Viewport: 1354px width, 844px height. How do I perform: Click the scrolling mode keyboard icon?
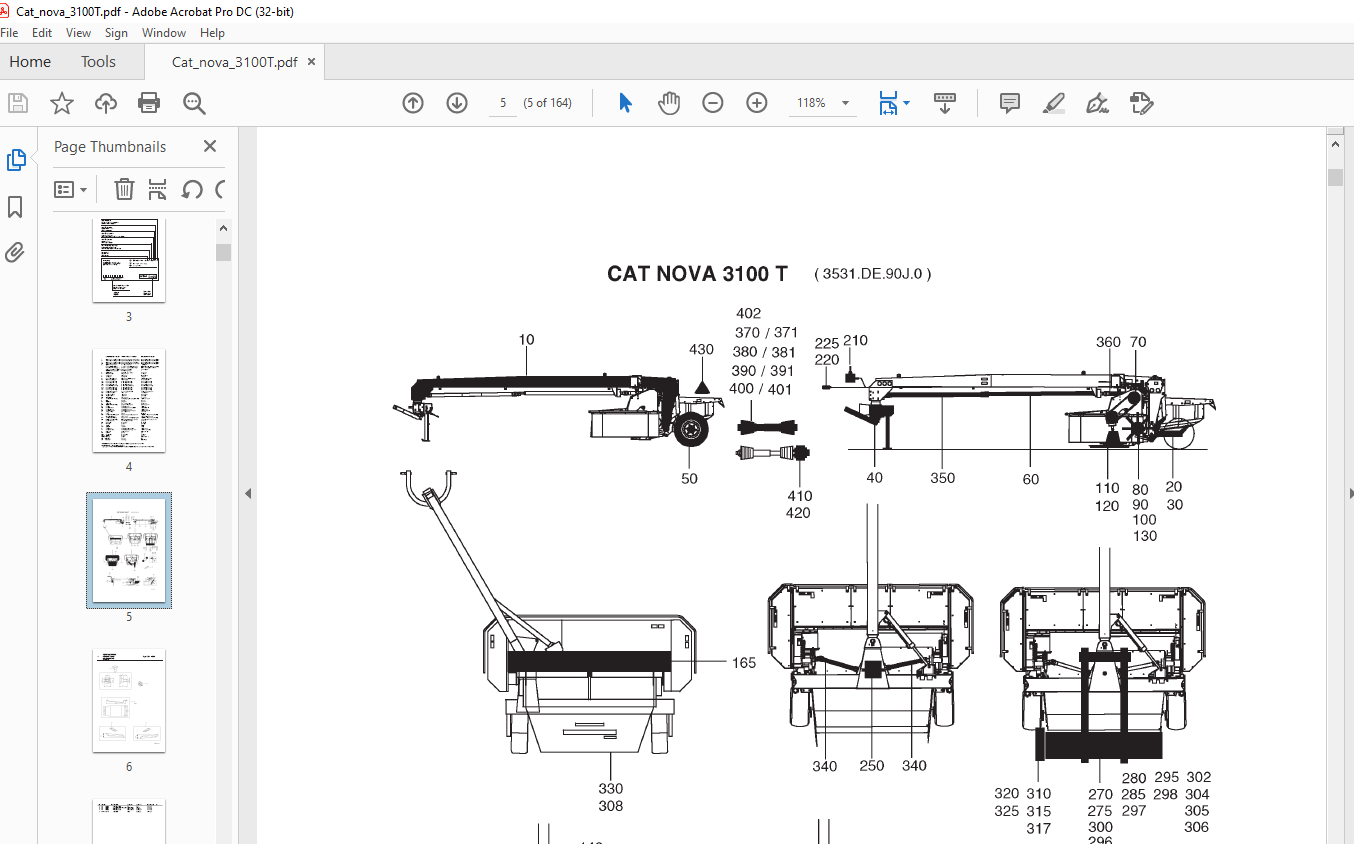(945, 103)
